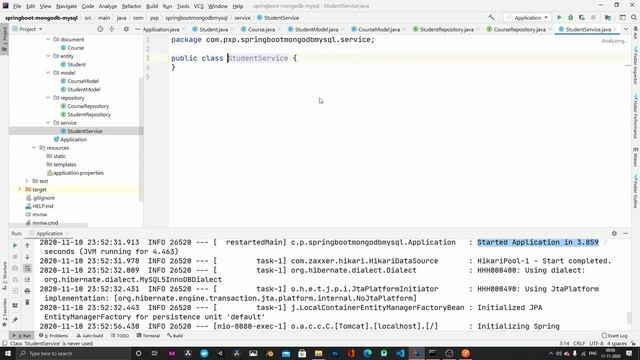
Task: Open Task View on taskbar
Action: point(155,353)
